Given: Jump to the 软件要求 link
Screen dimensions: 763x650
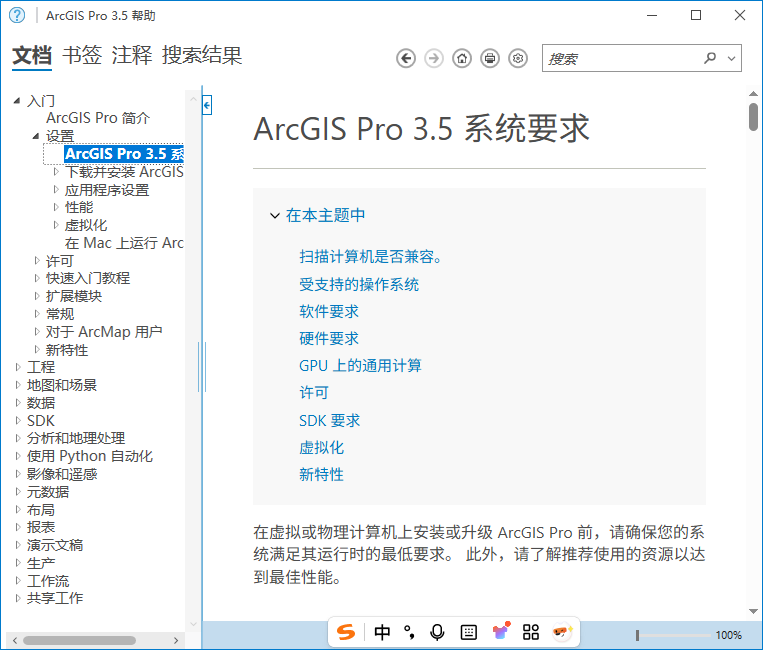Looking at the screenshot, I should pos(329,311).
